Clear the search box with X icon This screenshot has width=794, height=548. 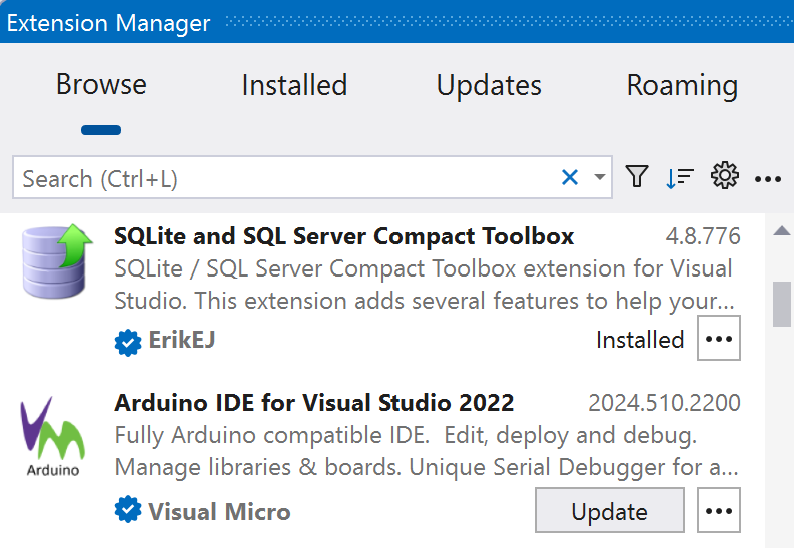570,178
